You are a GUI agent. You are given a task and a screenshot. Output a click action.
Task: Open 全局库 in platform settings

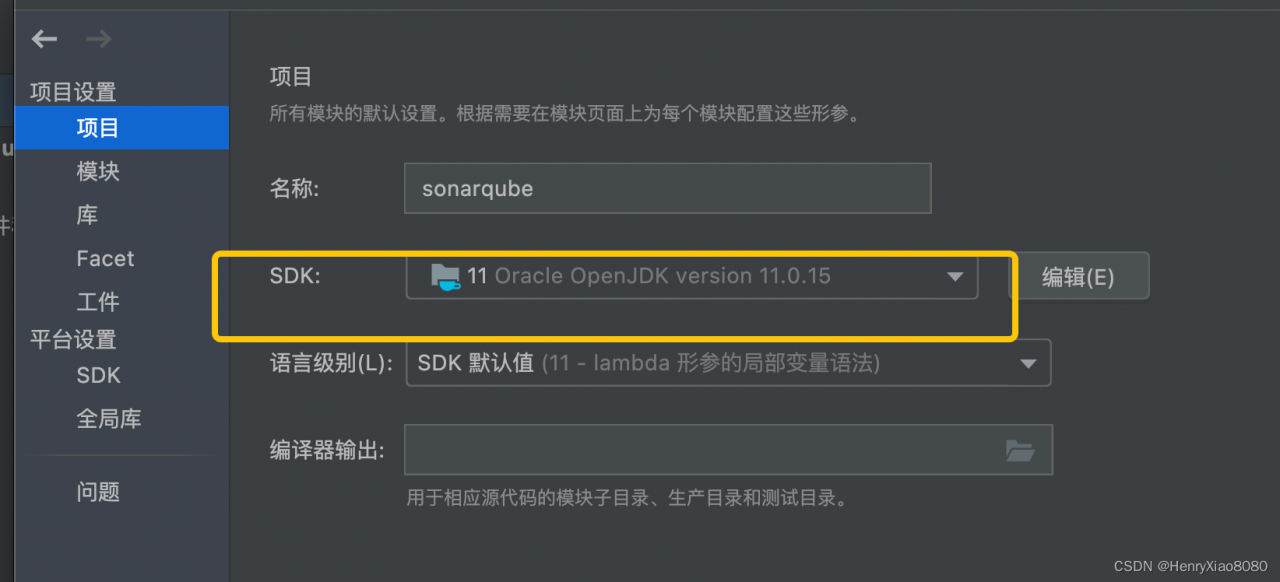click(109, 419)
